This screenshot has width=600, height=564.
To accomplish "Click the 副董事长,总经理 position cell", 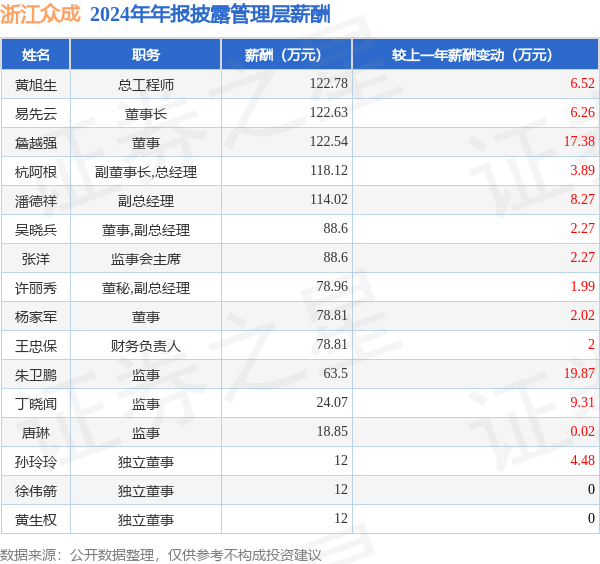I will 146,172.
